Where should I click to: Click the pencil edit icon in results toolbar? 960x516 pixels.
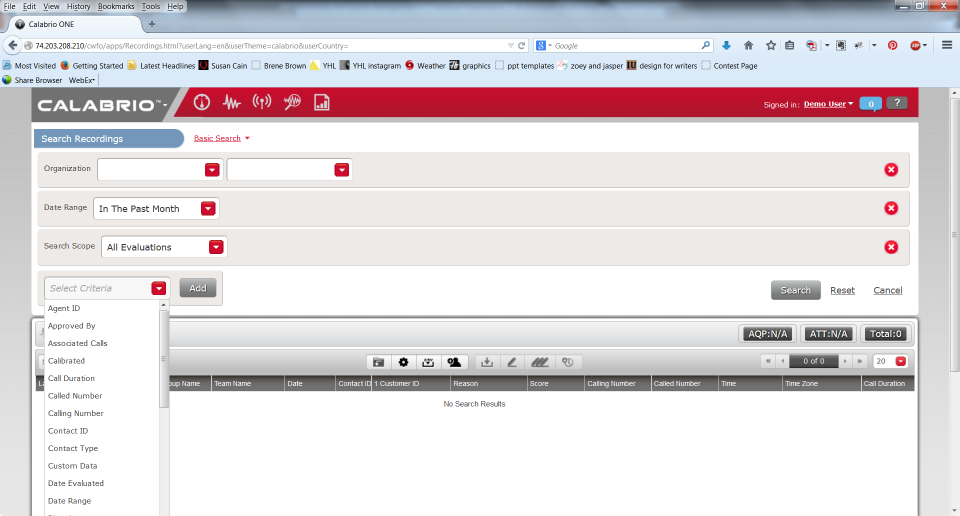click(x=512, y=362)
